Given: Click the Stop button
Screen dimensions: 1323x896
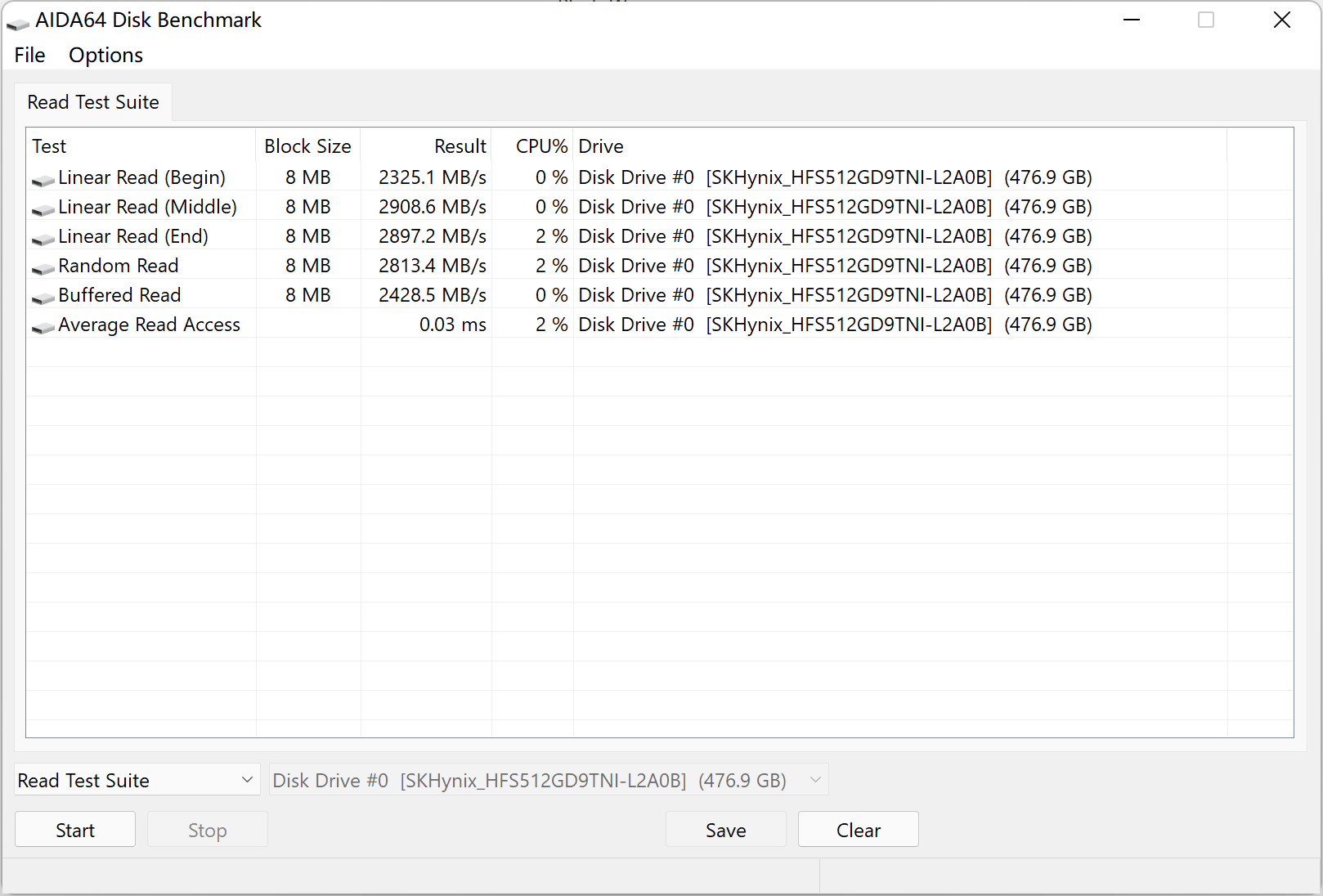Looking at the screenshot, I should tap(208, 830).
